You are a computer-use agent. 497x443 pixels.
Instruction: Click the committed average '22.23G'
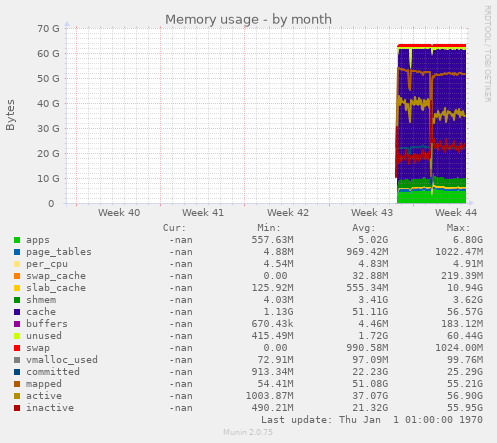tap(370, 372)
